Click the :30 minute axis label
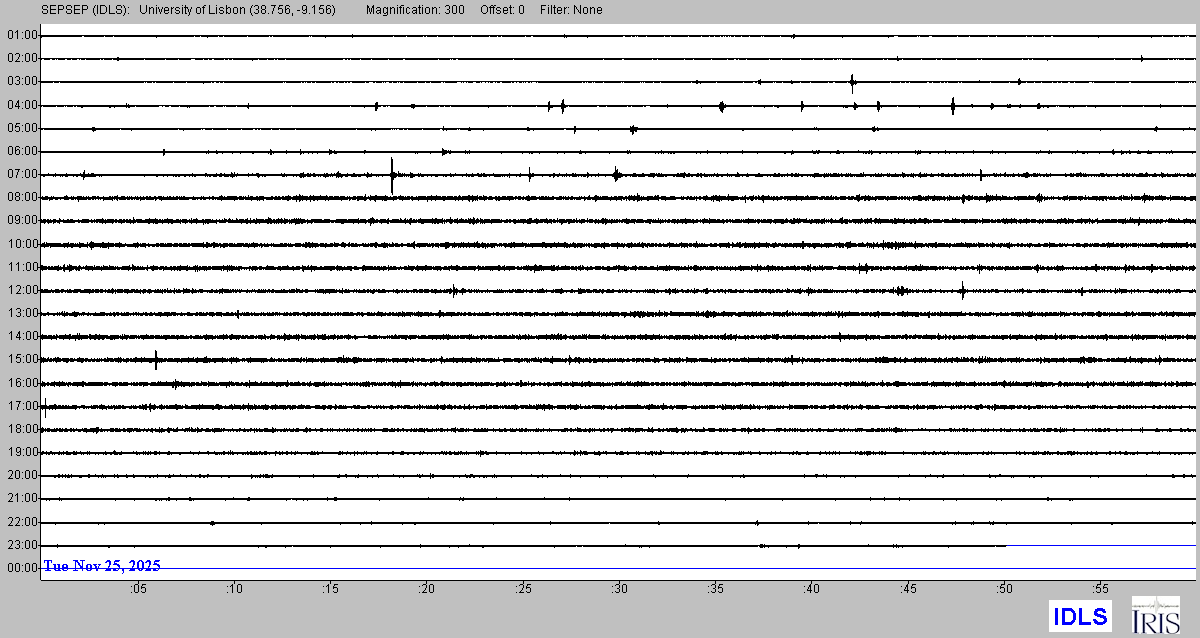This screenshot has height=638, width=1200. pos(620,588)
